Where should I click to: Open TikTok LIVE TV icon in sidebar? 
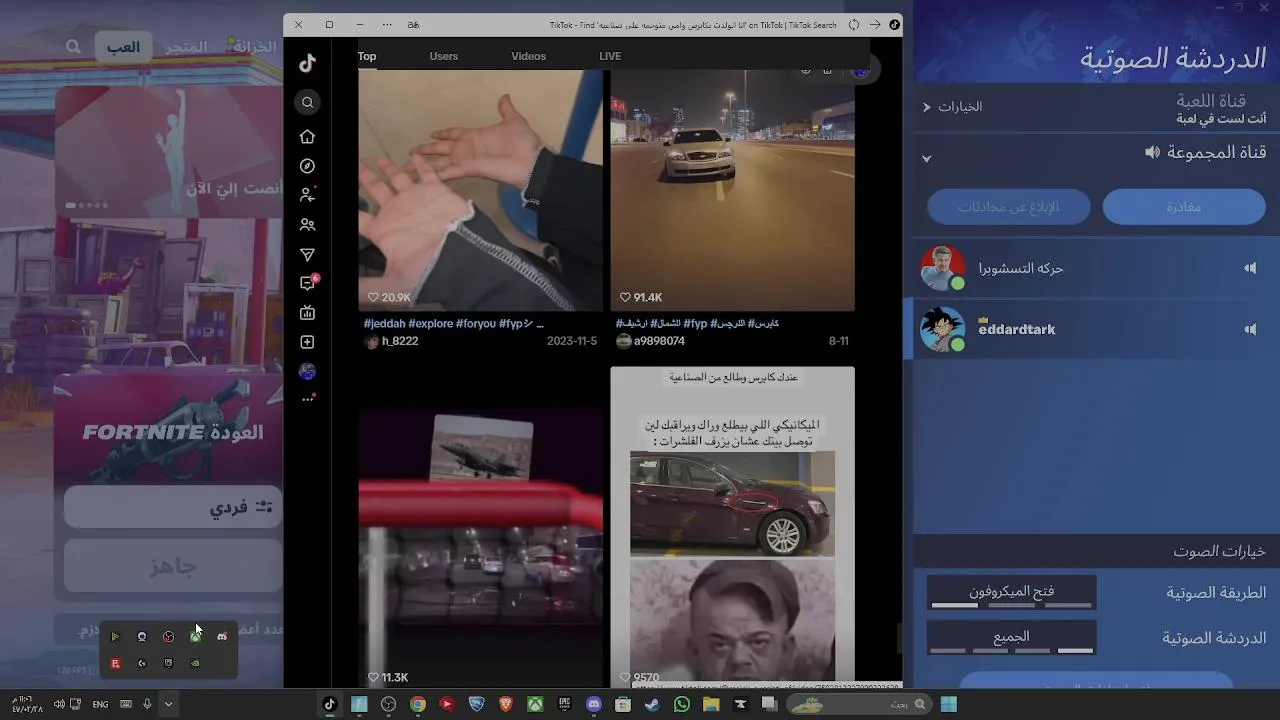point(307,313)
